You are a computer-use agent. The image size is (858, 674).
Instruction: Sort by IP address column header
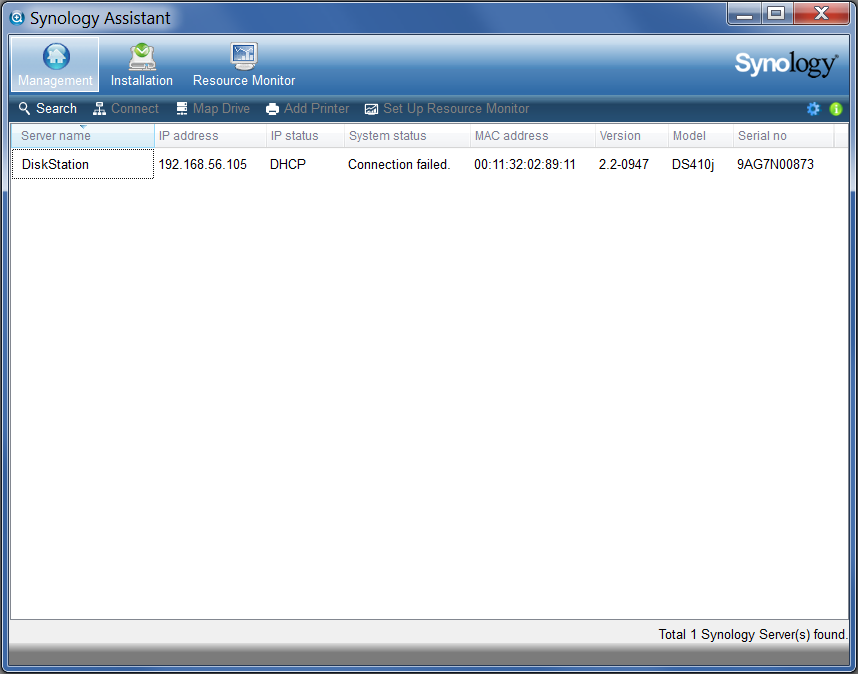point(211,136)
